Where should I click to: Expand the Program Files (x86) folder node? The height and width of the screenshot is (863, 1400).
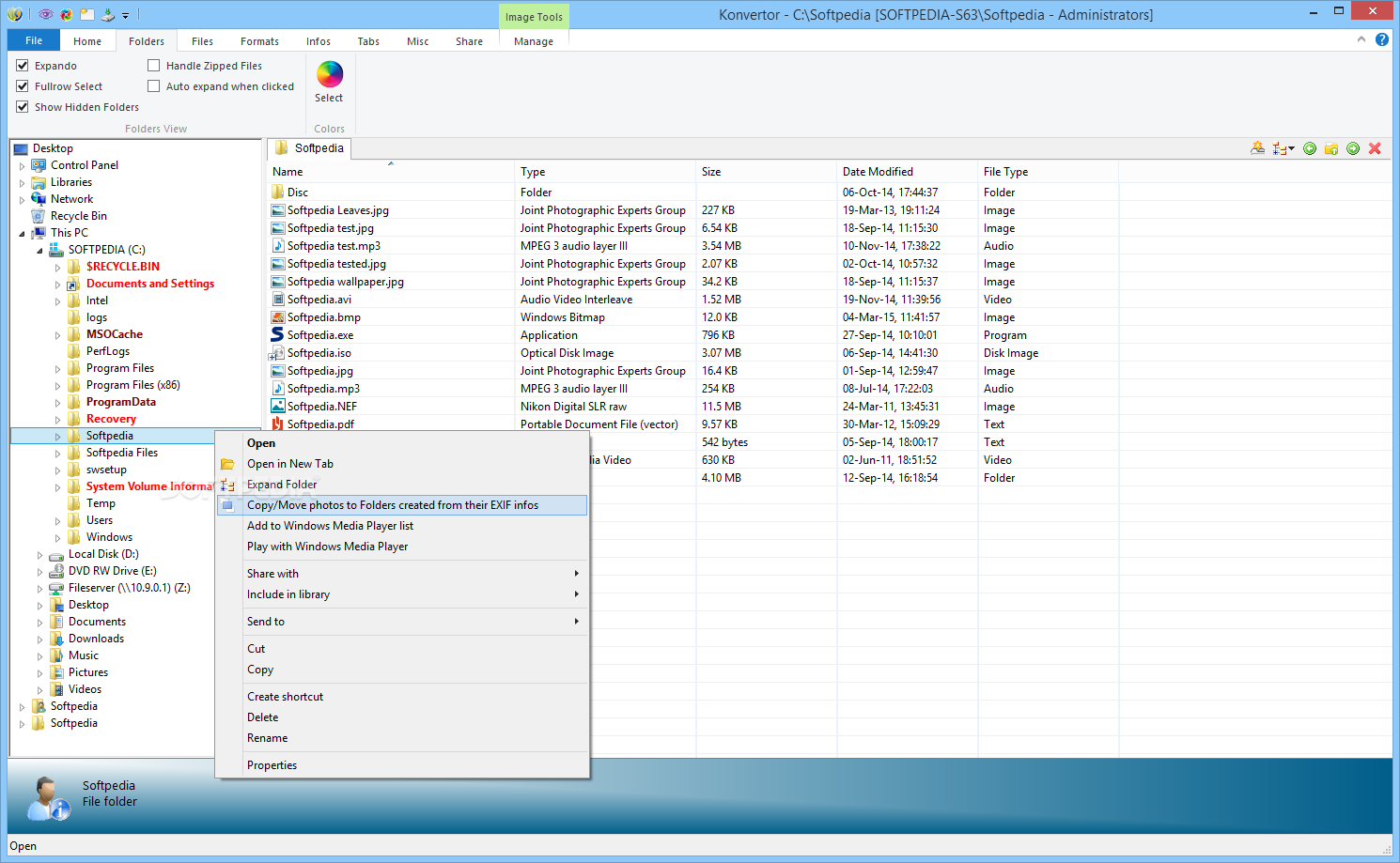pos(57,386)
